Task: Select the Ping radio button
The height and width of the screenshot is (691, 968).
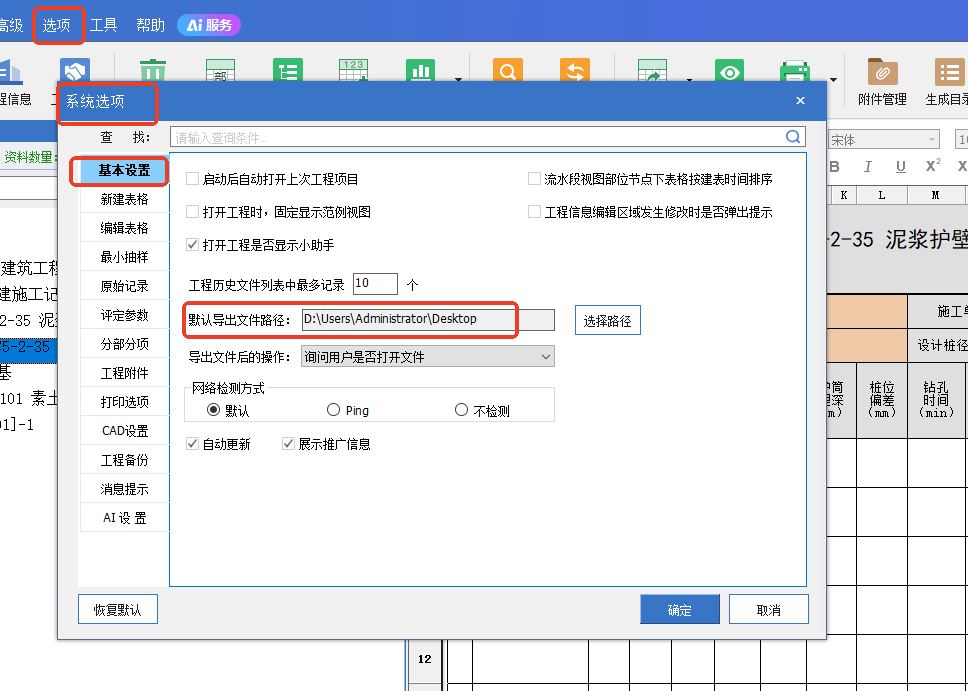Action: tap(333, 409)
